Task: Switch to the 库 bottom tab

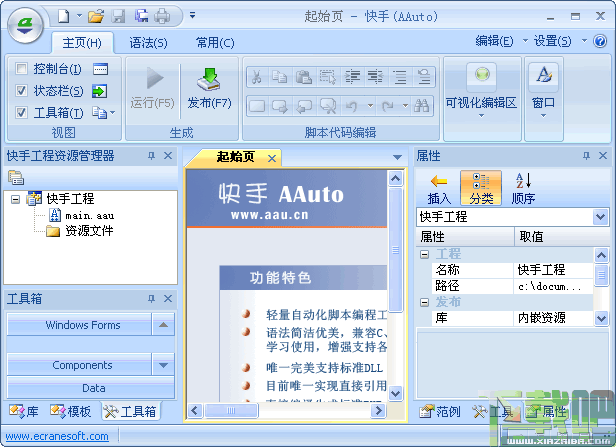Action: point(24,412)
